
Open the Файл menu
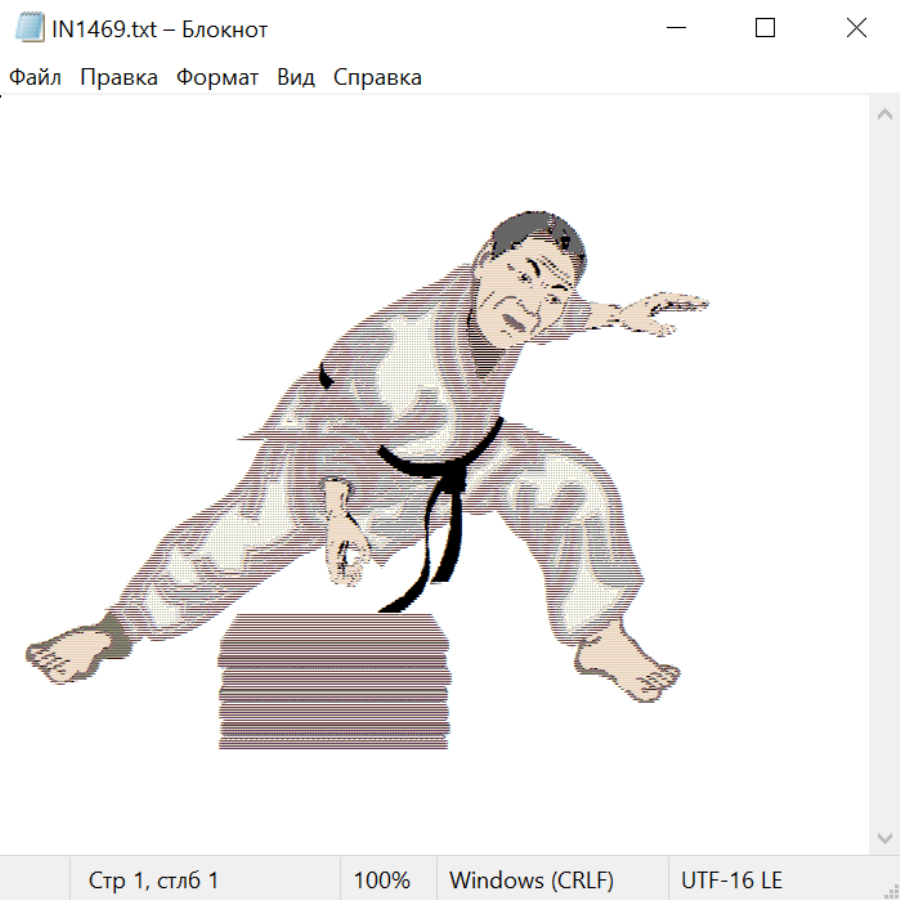click(x=35, y=78)
